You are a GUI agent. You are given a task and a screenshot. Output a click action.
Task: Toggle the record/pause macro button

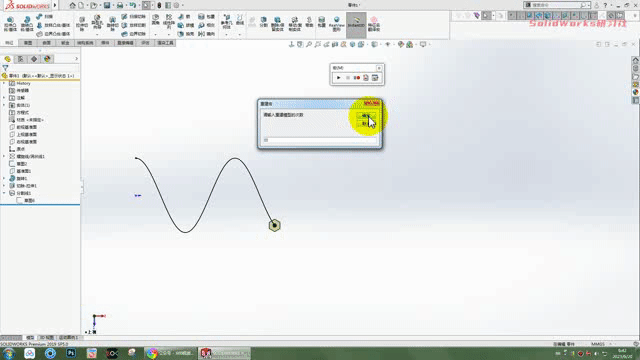point(357,78)
